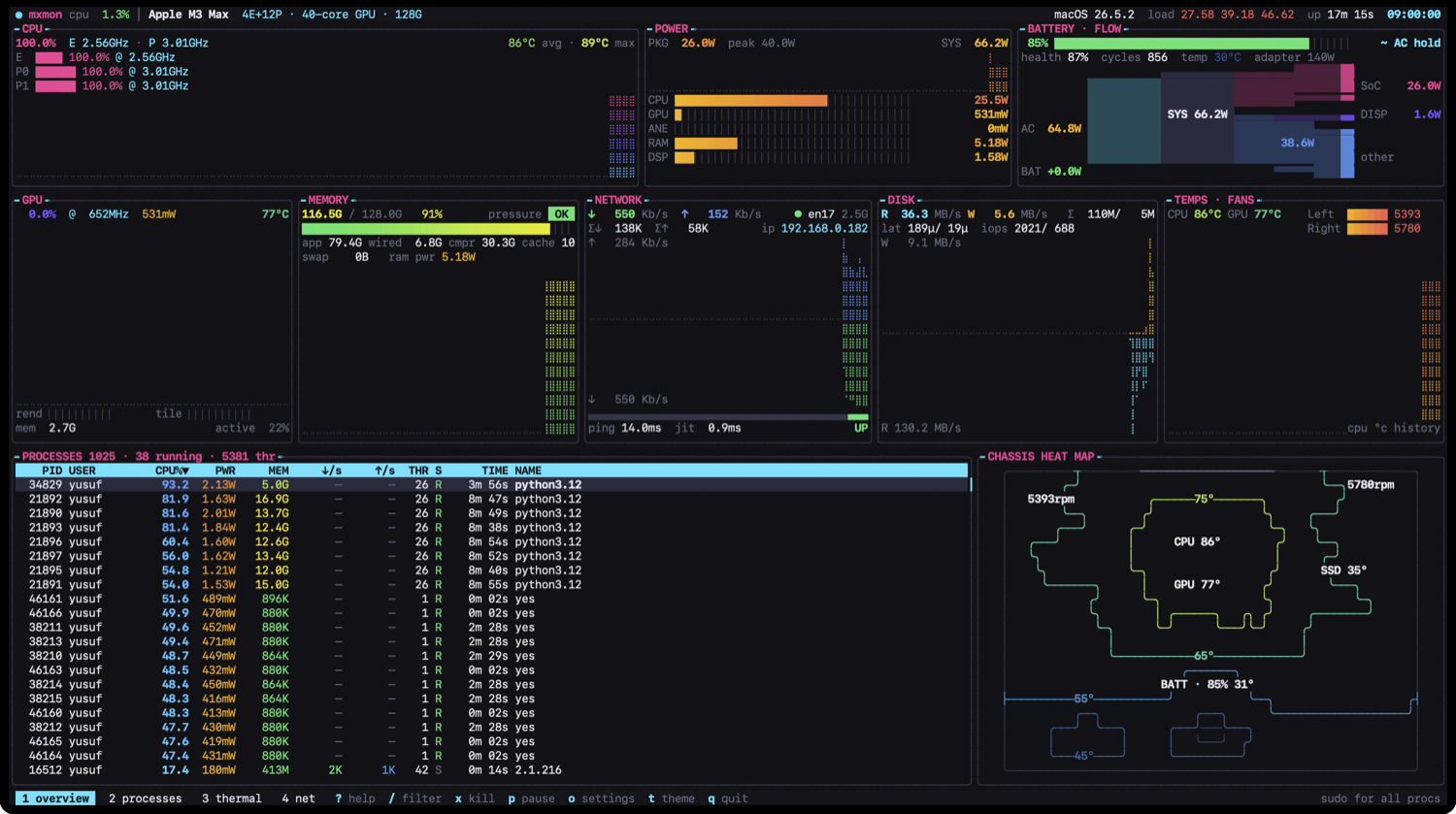Click the q quit shortcut
This screenshot has height=814, width=1456.
coord(728,798)
